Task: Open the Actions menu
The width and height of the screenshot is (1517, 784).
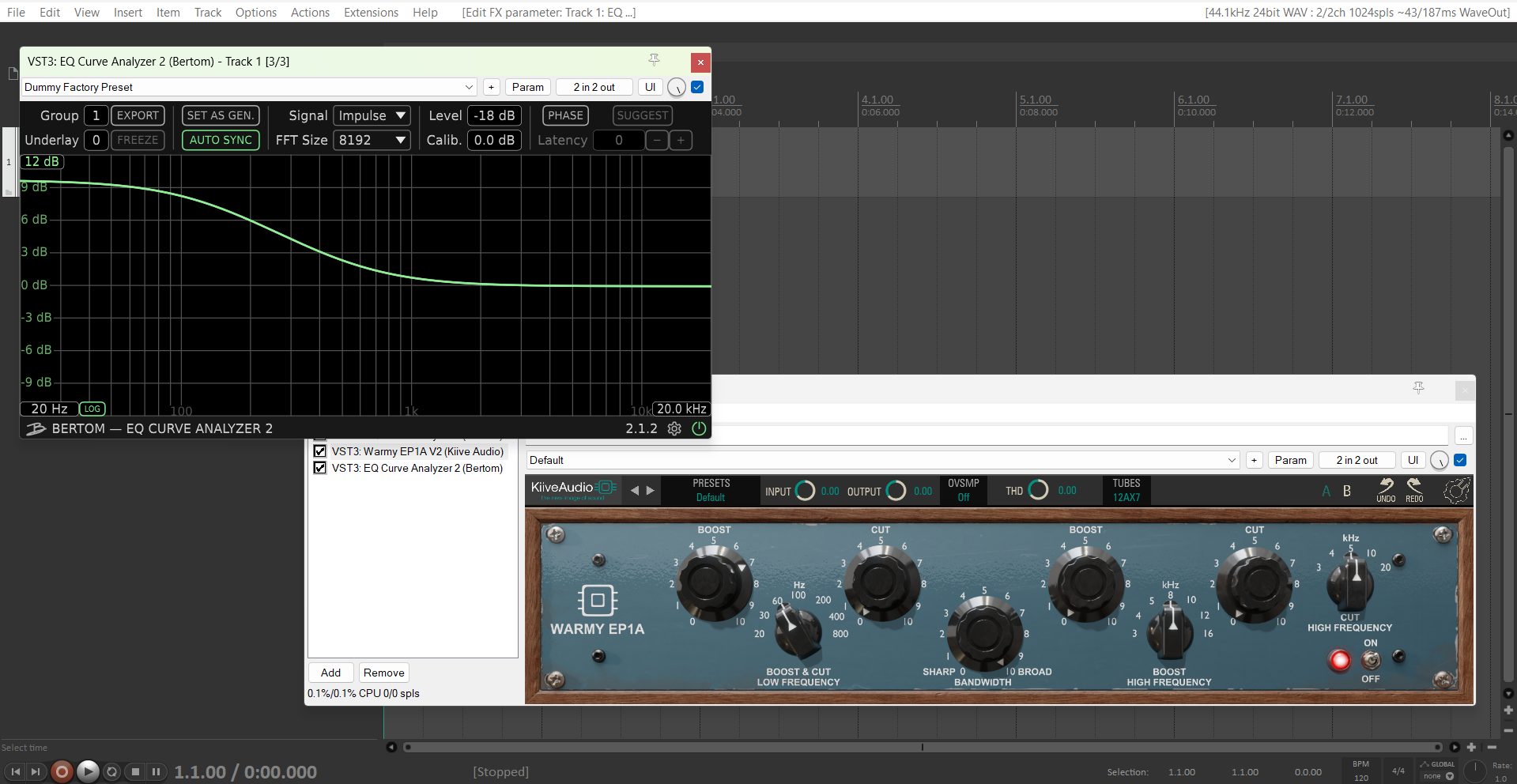Action: pos(310,13)
